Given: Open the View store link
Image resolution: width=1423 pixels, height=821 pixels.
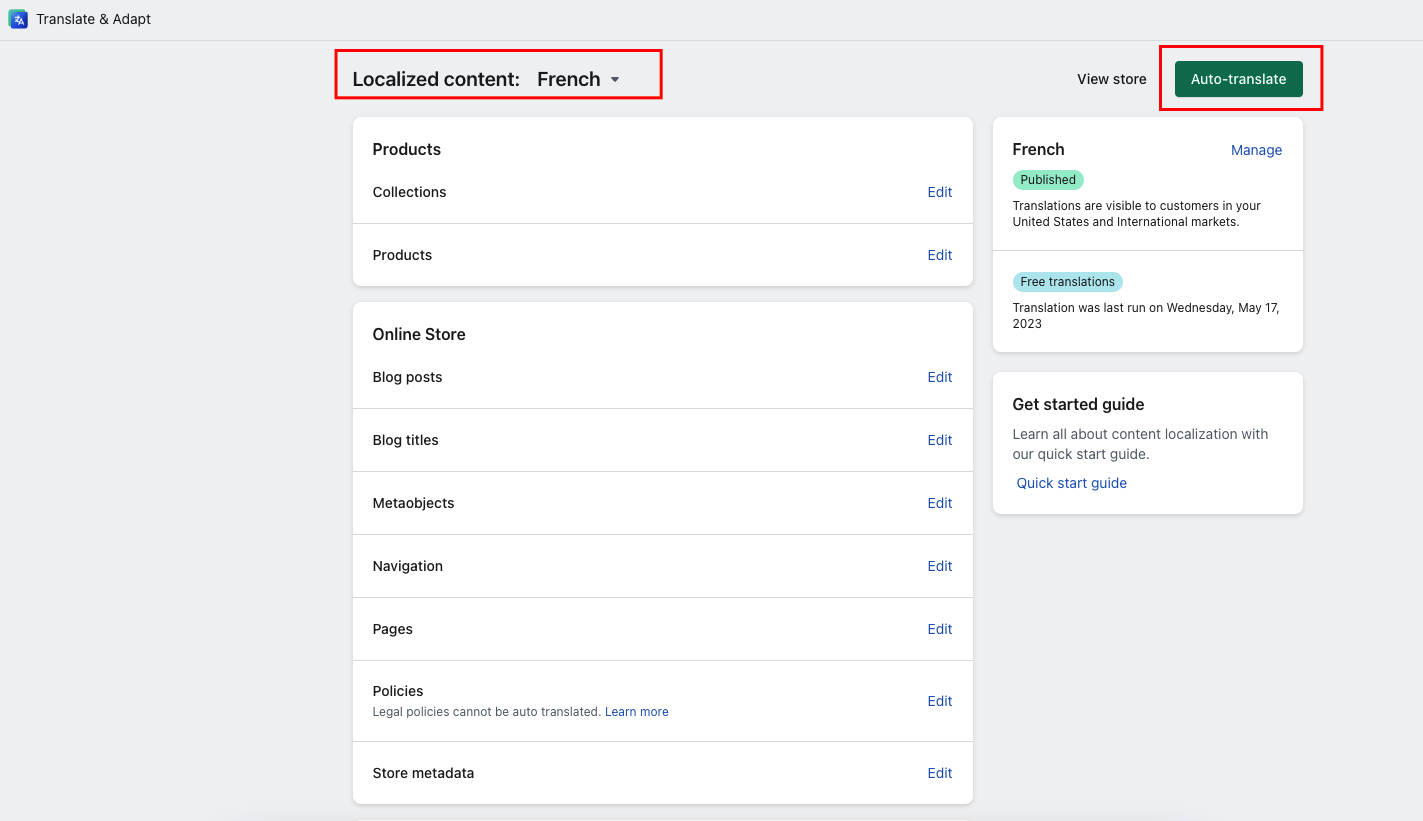Looking at the screenshot, I should pos(1111,79).
